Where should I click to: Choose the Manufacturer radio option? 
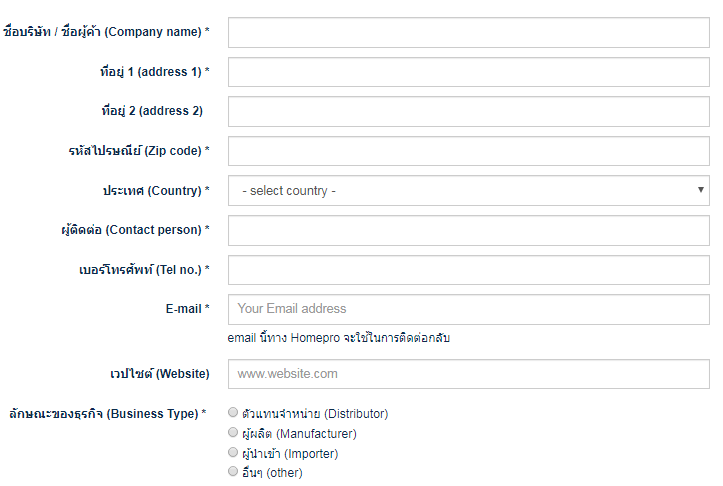pyautogui.click(x=233, y=432)
